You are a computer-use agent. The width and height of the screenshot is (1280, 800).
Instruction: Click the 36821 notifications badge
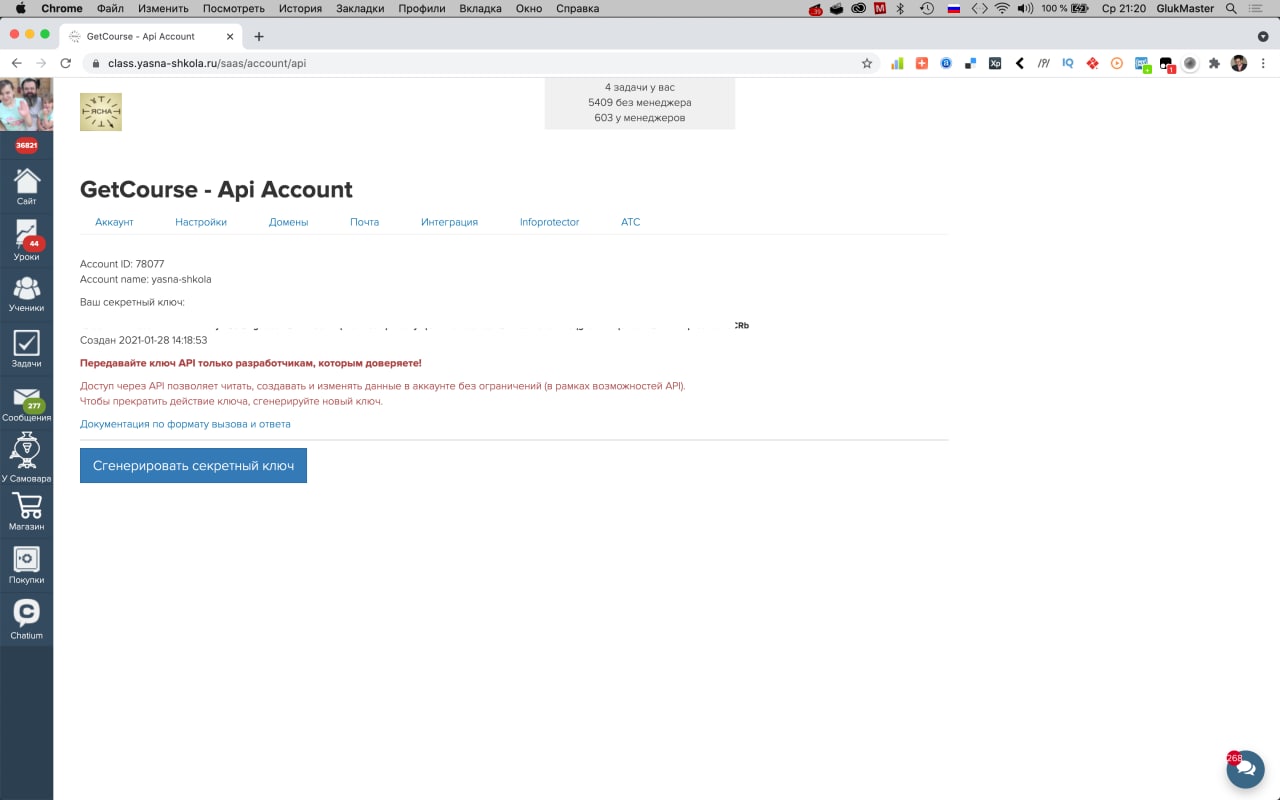tap(26, 145)
